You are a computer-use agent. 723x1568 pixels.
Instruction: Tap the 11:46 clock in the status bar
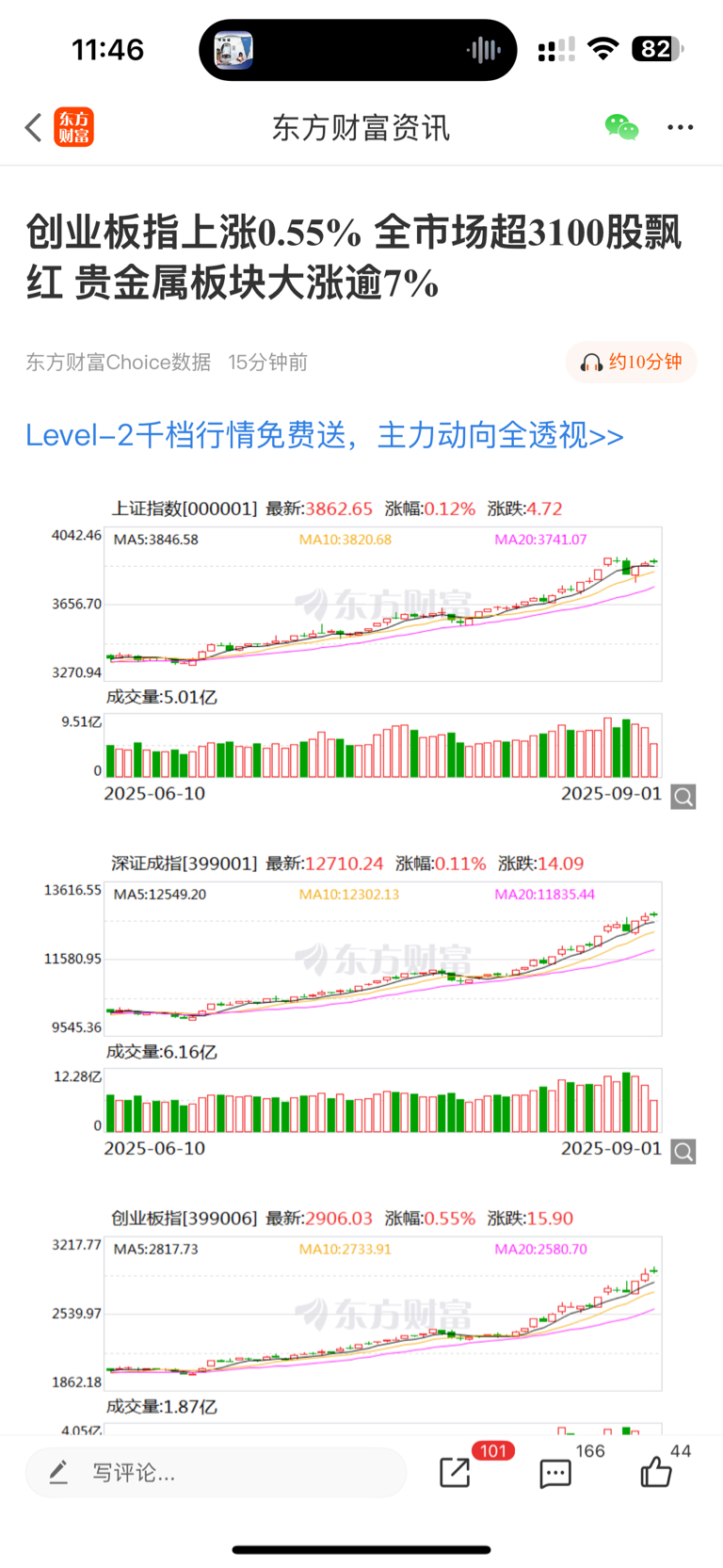pyautogui.click(x=108, y=49)
